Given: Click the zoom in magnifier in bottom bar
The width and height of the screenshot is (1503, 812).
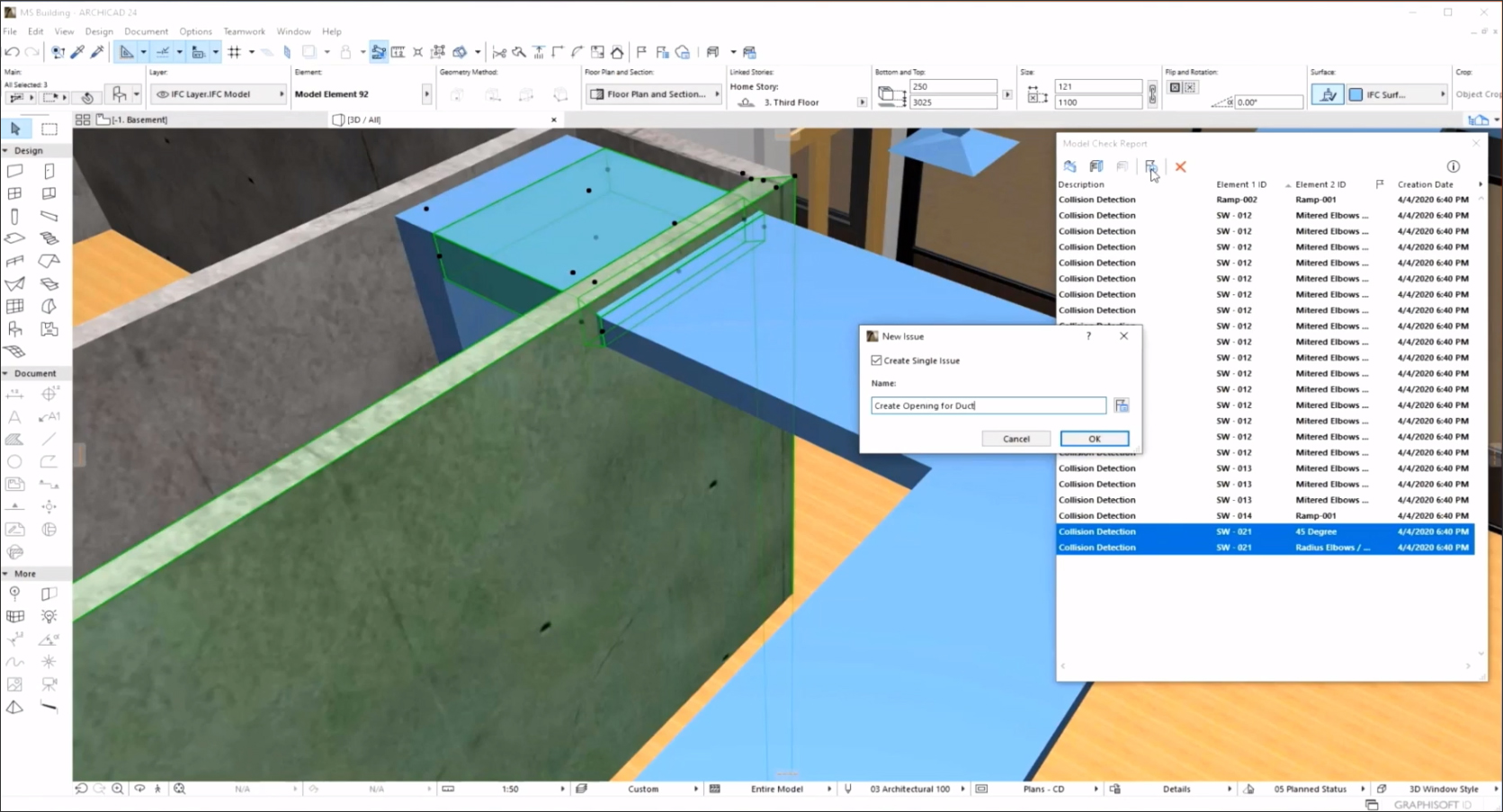Looking at the screenshot, I should coord(118,789).
